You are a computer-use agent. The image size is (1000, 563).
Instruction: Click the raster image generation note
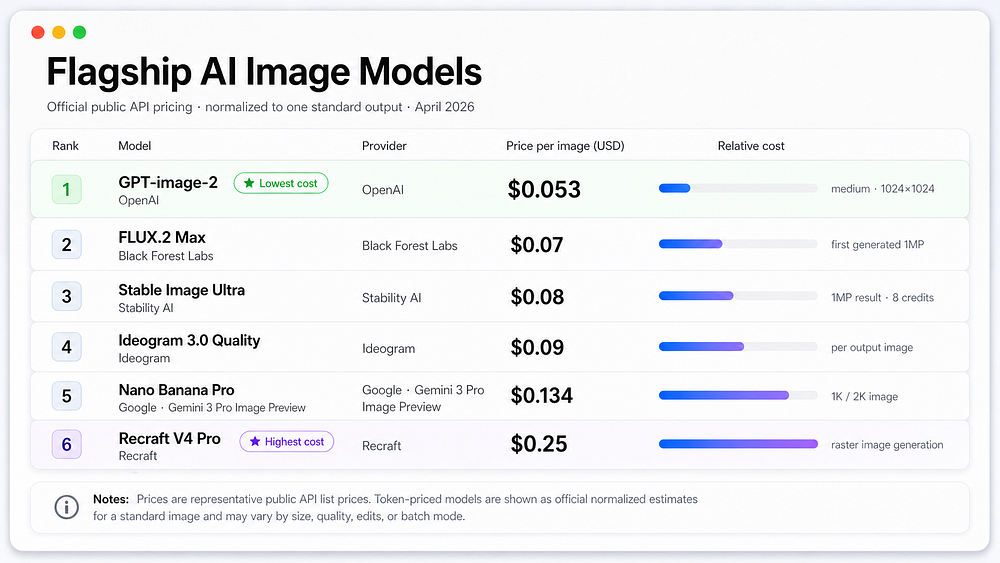click(886, 445)
